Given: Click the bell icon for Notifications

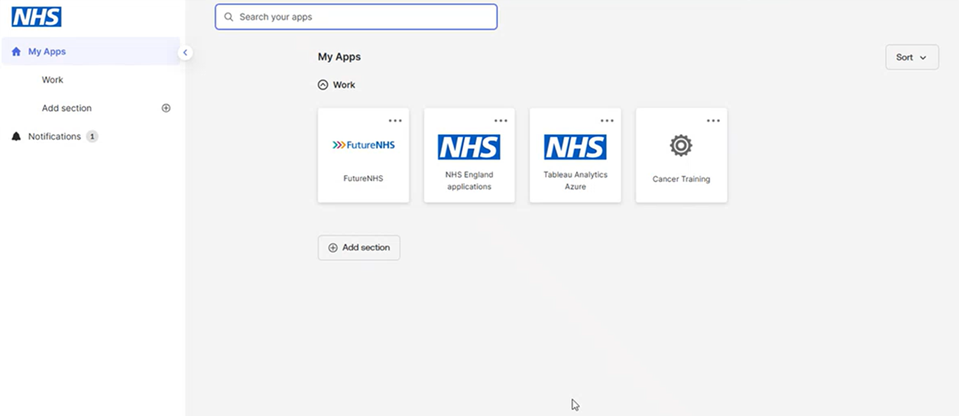Looking at the screenshot, I should 17,136.
